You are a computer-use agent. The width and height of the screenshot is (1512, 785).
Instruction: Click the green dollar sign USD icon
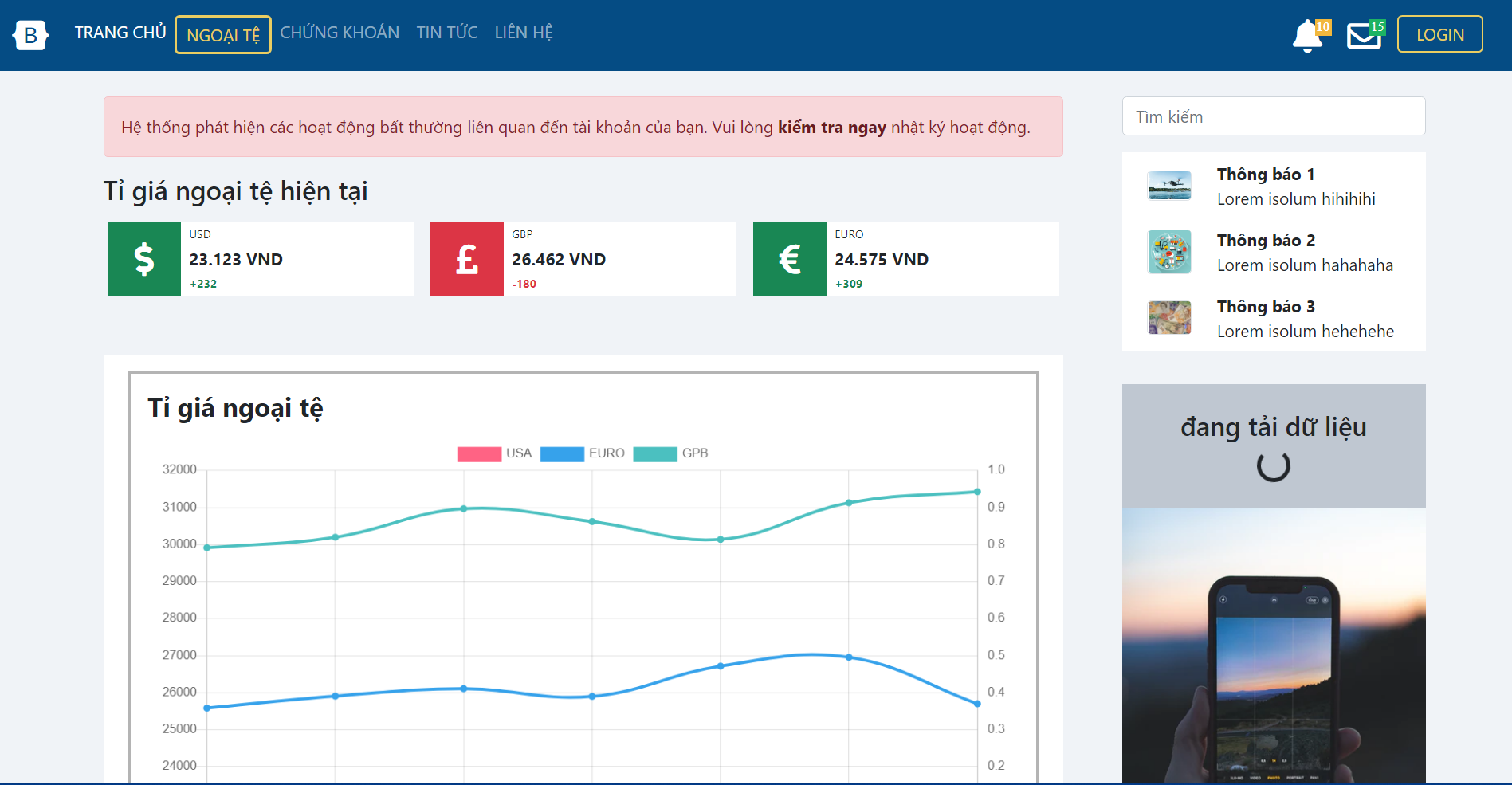pos(144,259)
